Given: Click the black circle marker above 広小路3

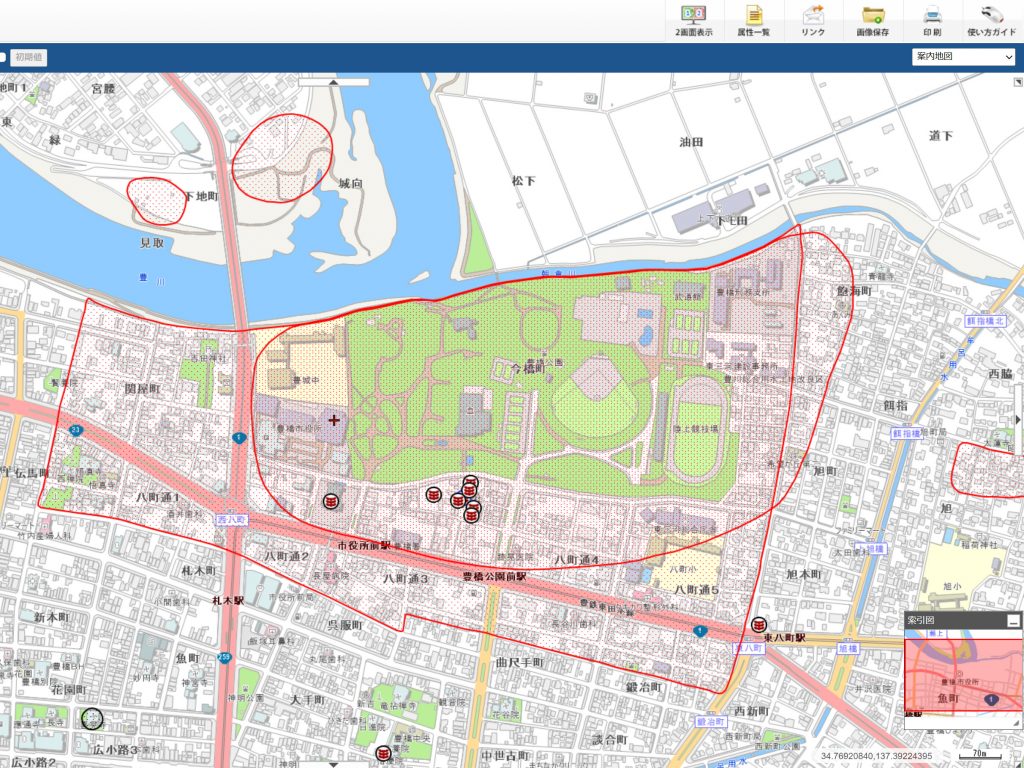Looking at the screenshot, I should [92, 719].
